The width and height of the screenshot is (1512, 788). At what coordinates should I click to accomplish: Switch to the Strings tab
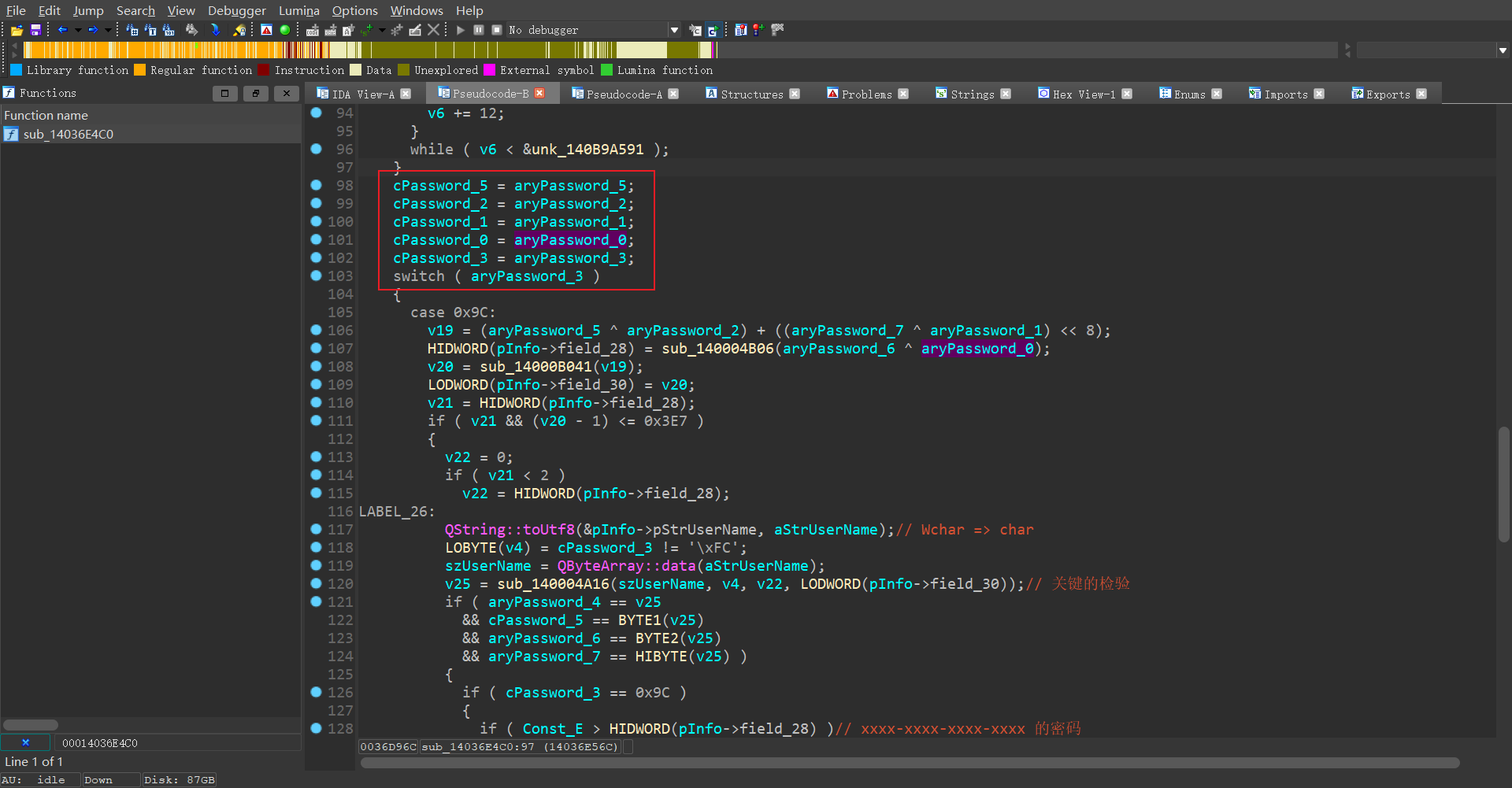tap(972, 94)
